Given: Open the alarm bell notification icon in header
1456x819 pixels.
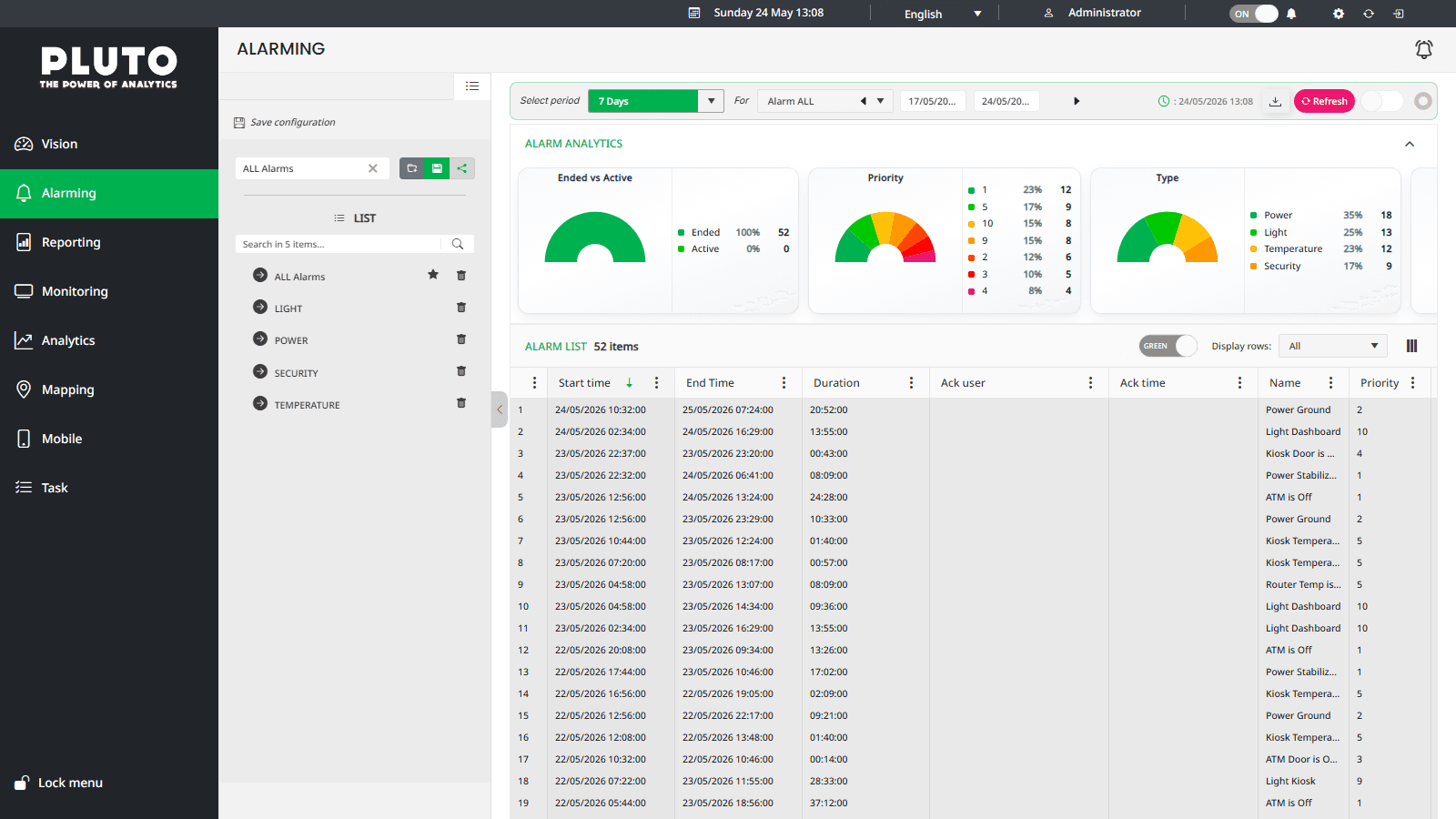Looking at the screenshot, I should coord(1424,49).
